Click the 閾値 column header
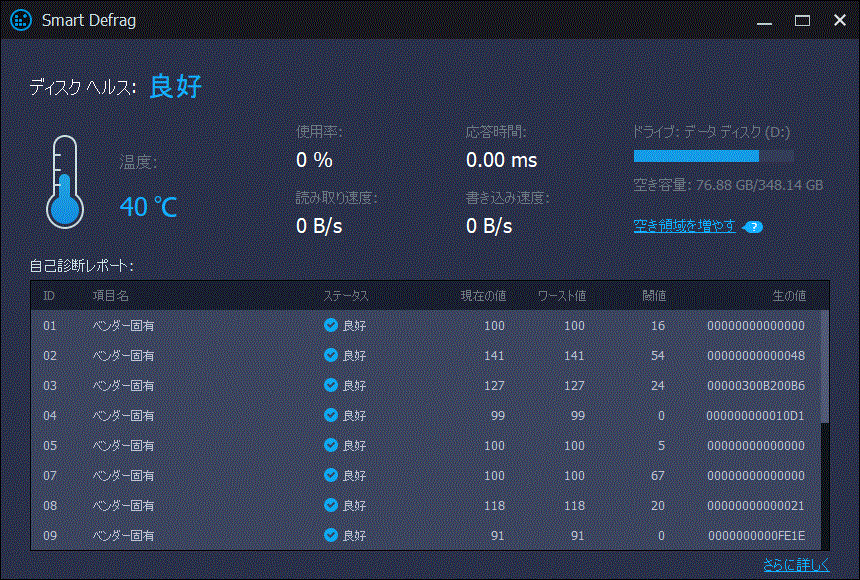The height and width of the screenshot is (580, 860). (654, 296)
